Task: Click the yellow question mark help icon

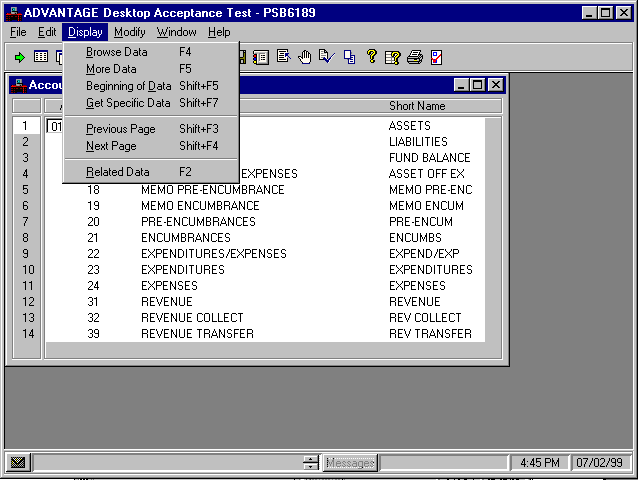Action: point(371,56)
